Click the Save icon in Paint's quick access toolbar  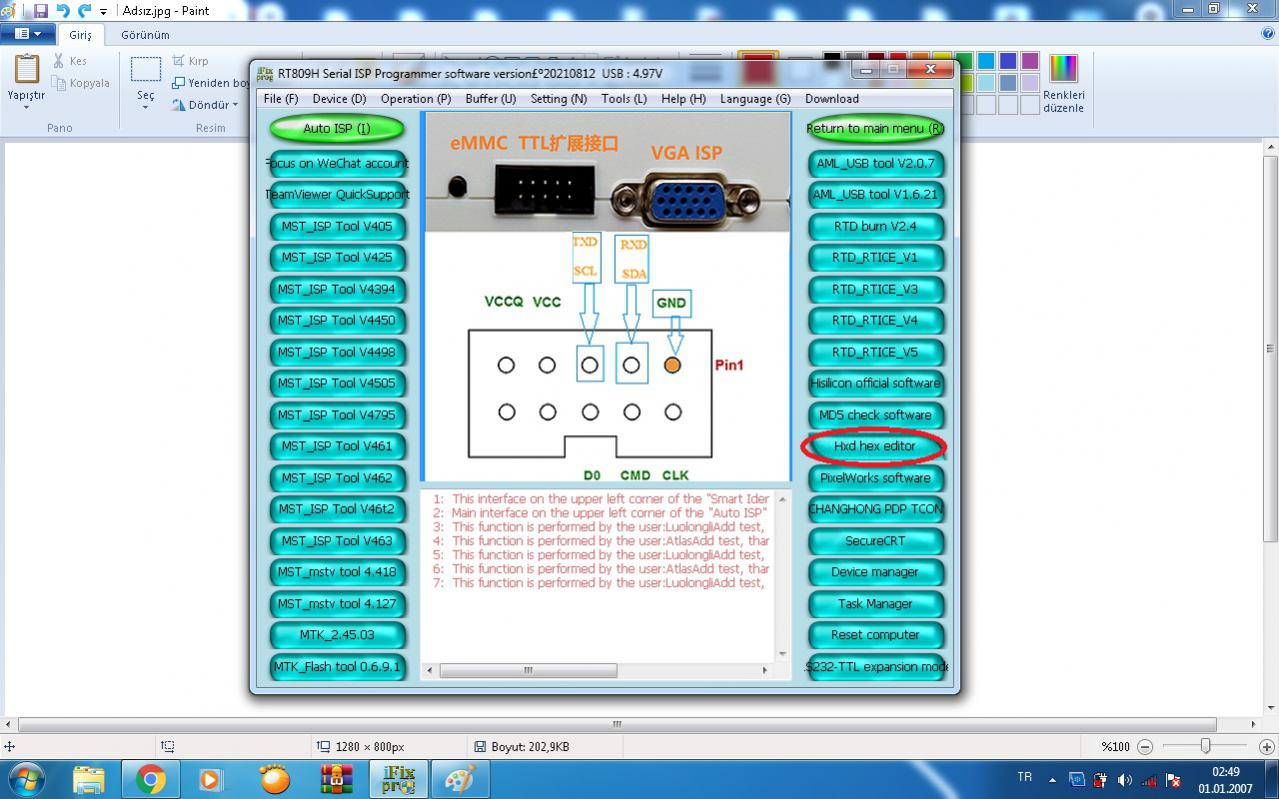point(41,11)
